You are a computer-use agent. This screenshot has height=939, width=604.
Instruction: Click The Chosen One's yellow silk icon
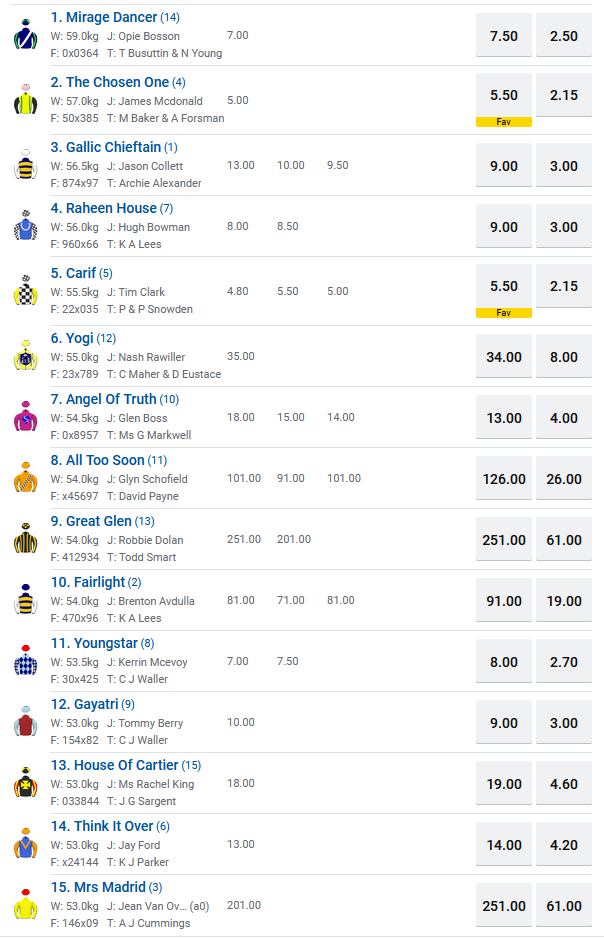25,100
